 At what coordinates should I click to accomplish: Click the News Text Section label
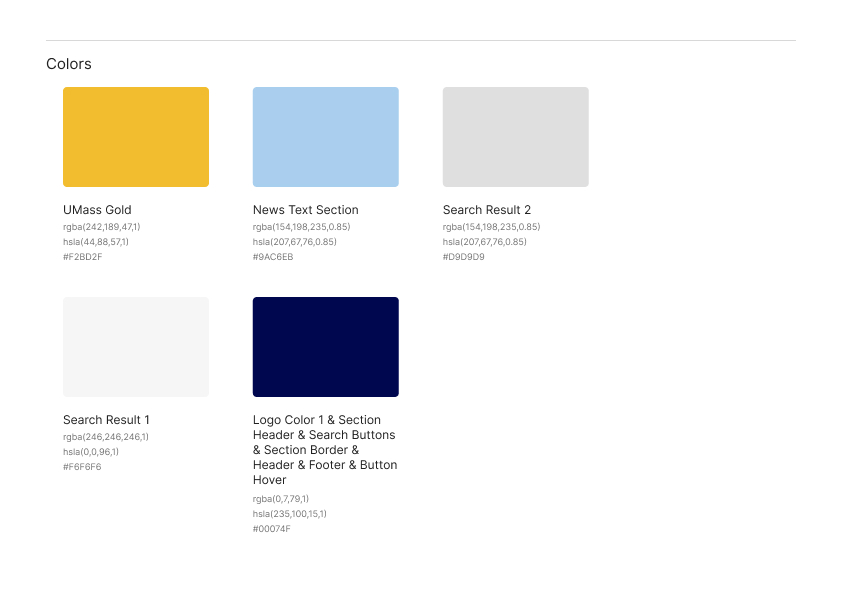point(306,210)
